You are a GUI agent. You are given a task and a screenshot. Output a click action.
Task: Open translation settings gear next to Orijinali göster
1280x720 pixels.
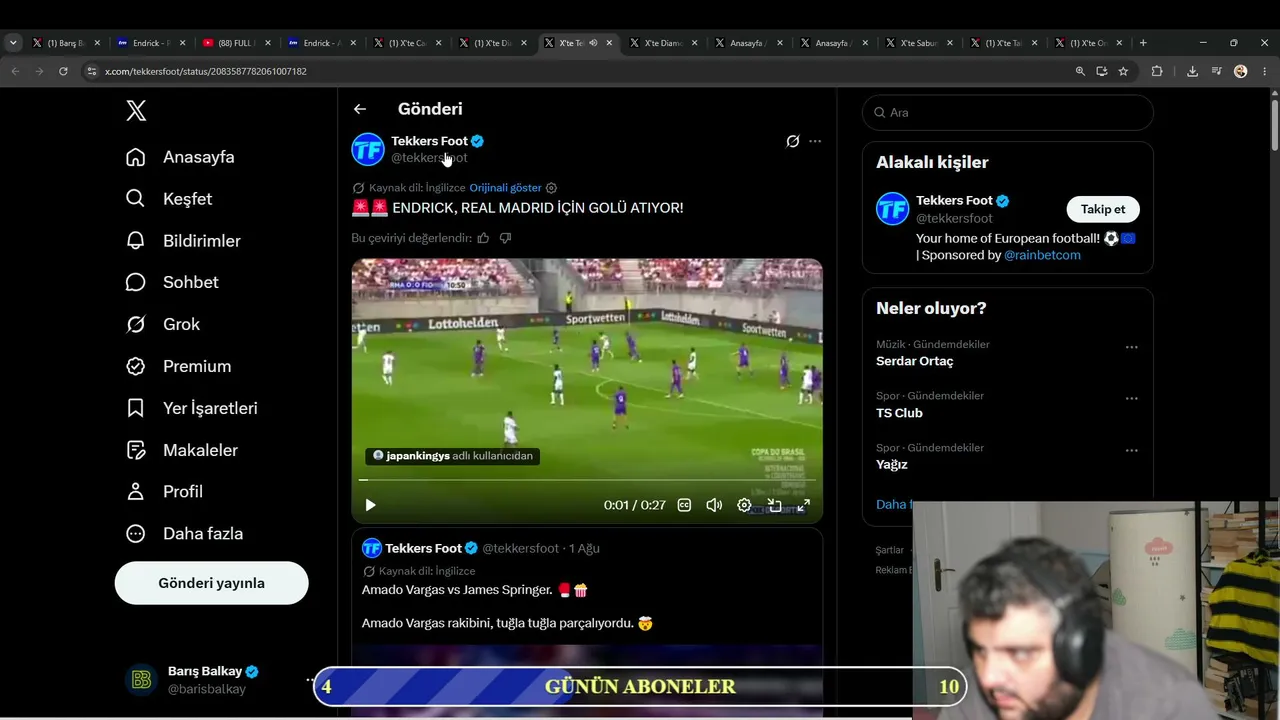click(x=551, y=188)
